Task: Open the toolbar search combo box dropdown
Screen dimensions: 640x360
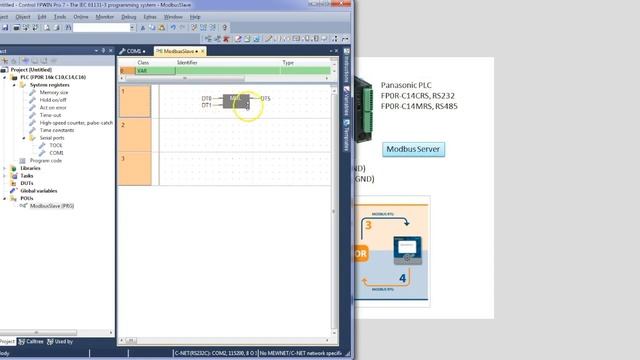Action: coord(132,27)
